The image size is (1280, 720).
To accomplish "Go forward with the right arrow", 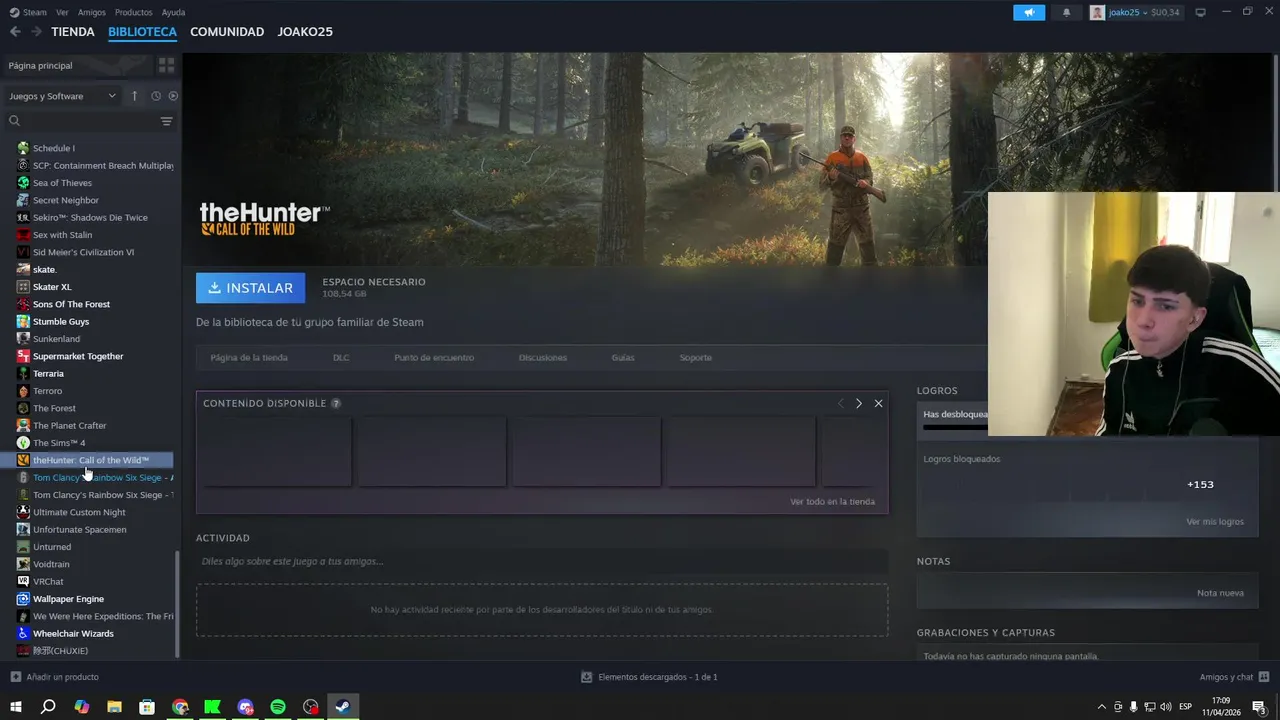I will [x=36, y=32].
